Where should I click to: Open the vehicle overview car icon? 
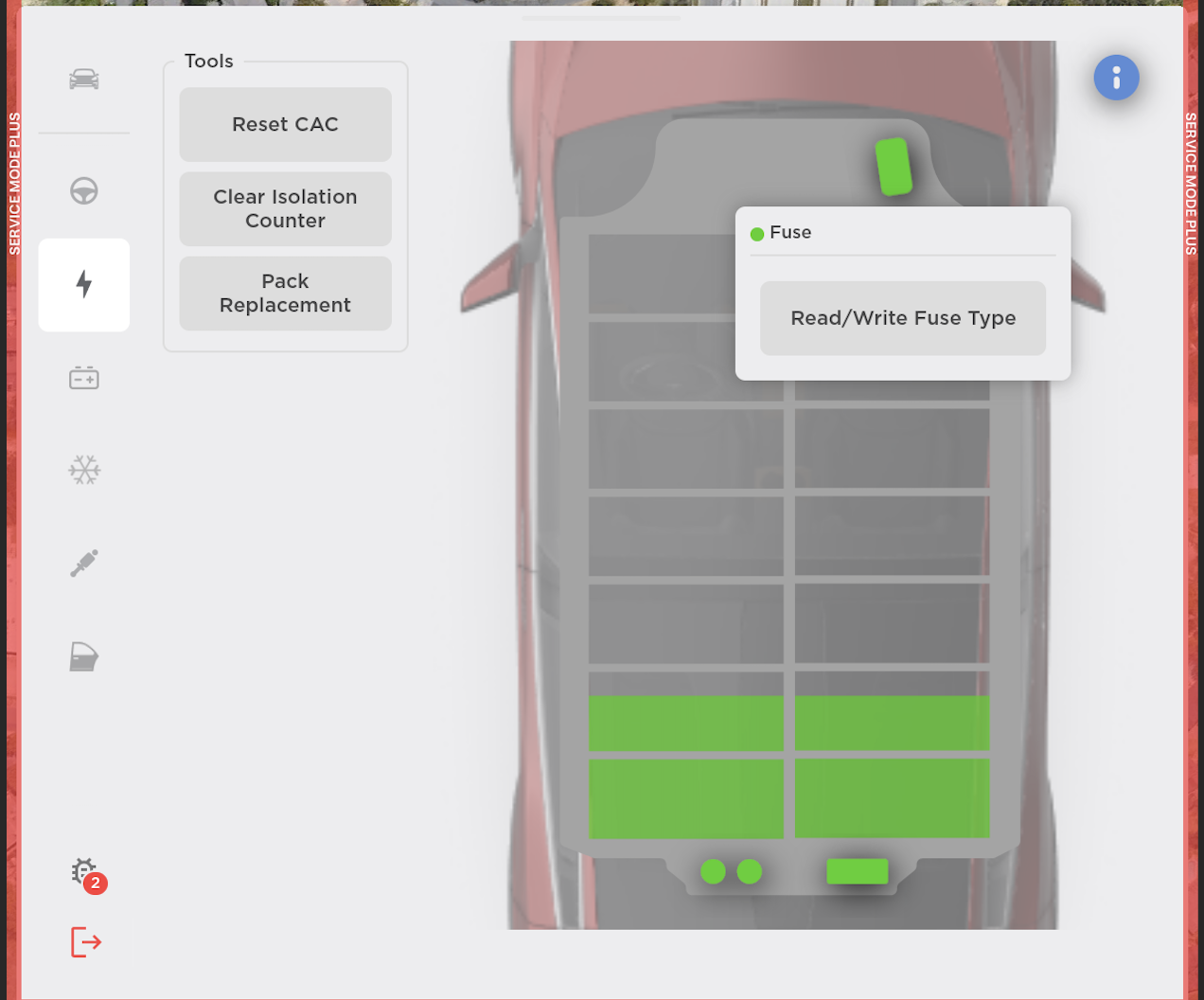[x=84, y=80]
